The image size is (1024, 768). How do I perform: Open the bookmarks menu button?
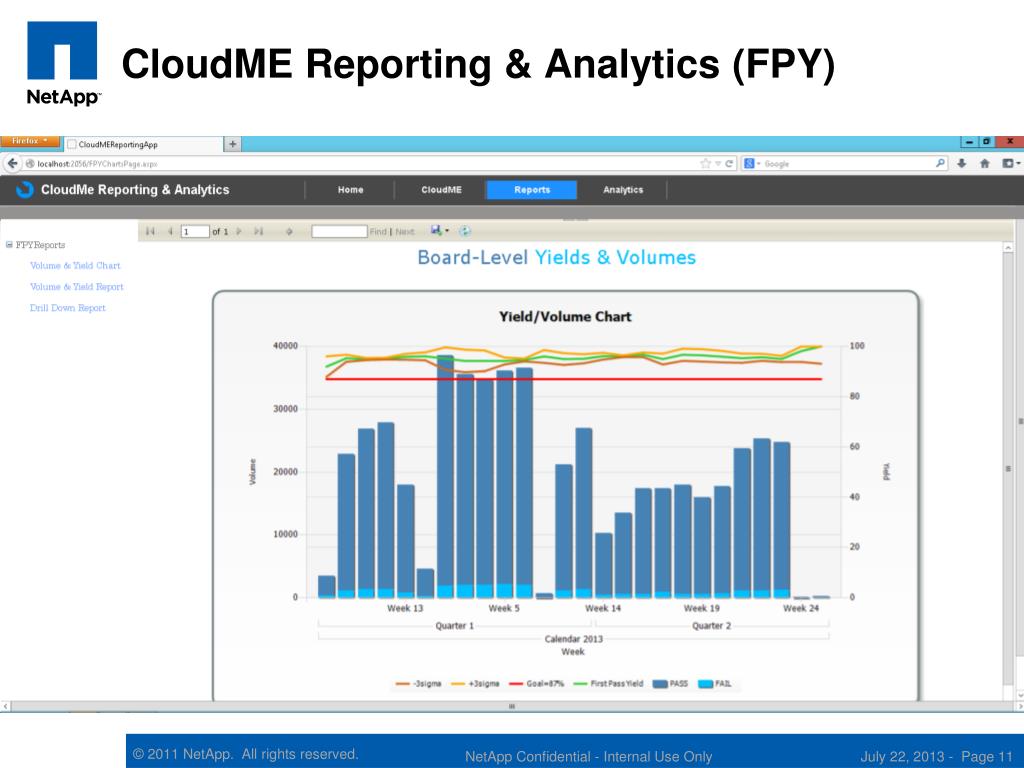click(1010, 163)
